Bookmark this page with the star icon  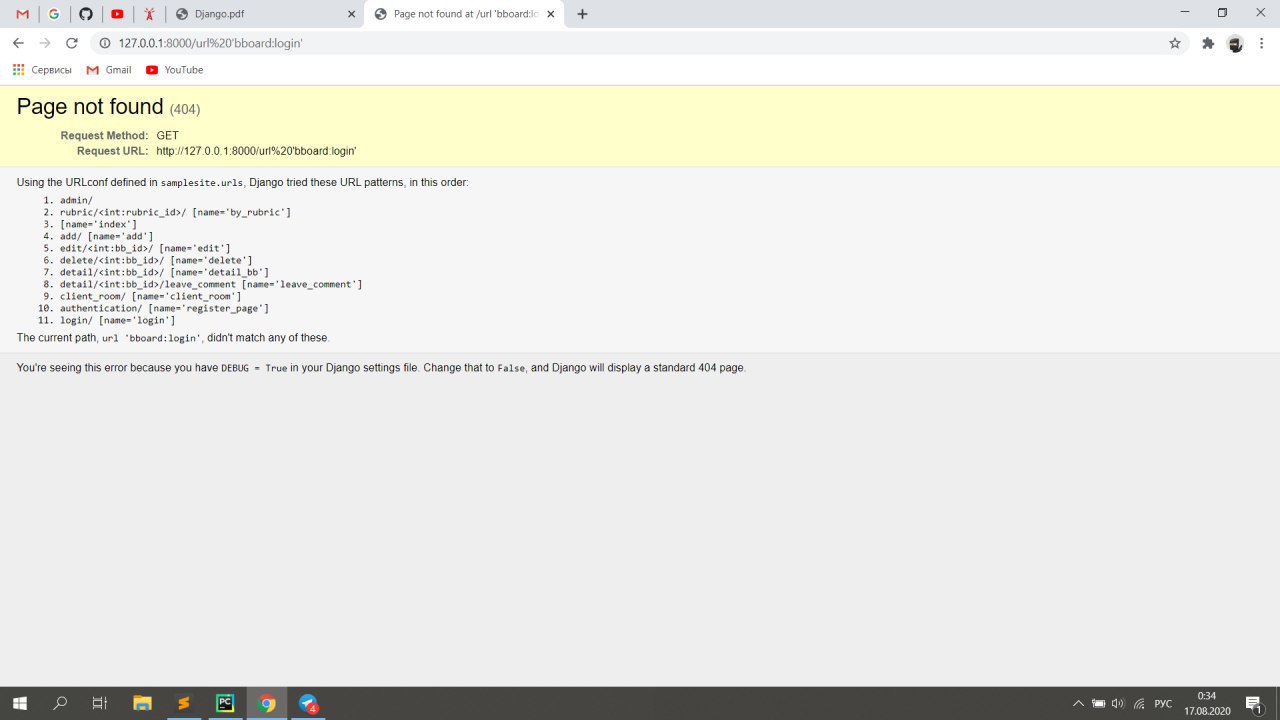point(1175,43)
